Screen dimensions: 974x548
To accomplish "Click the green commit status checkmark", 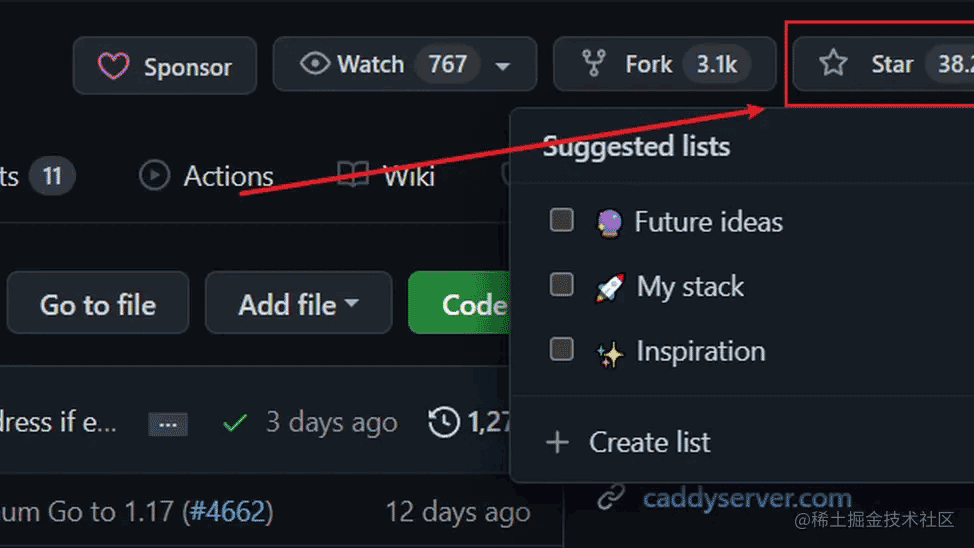I will coord(235,423).
